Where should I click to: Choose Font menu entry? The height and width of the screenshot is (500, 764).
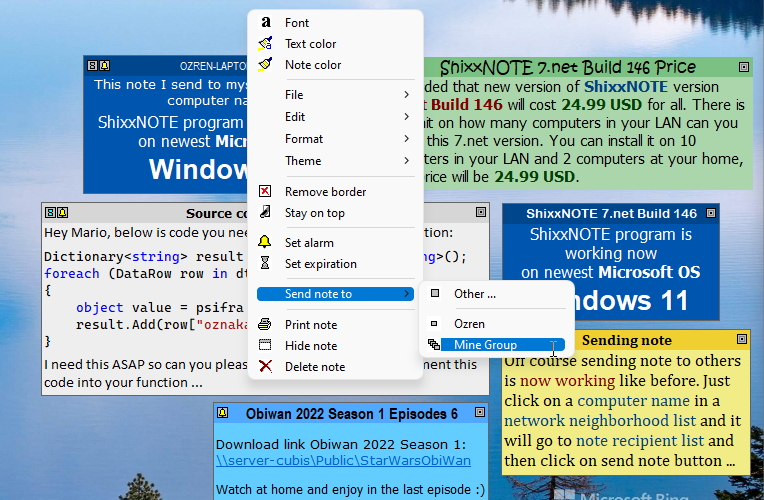click(x=335, y=22)
